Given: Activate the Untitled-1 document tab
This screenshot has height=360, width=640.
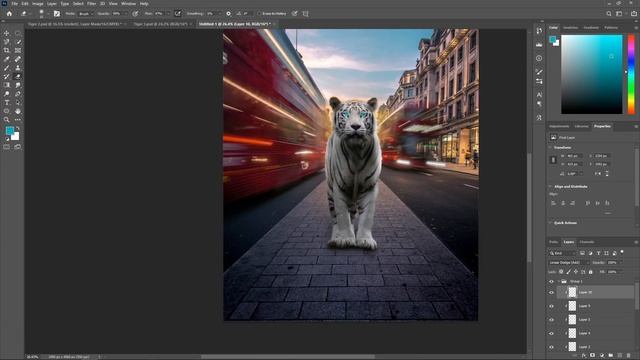Looking at the screenshot, I should coord(234,24).
